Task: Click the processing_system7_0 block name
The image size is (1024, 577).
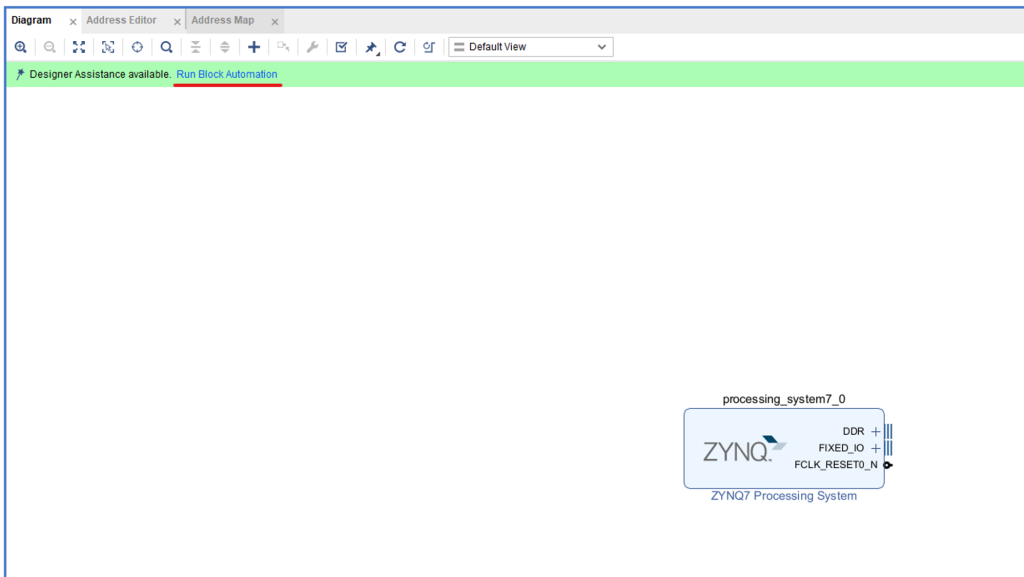Action: coord(784,399)
